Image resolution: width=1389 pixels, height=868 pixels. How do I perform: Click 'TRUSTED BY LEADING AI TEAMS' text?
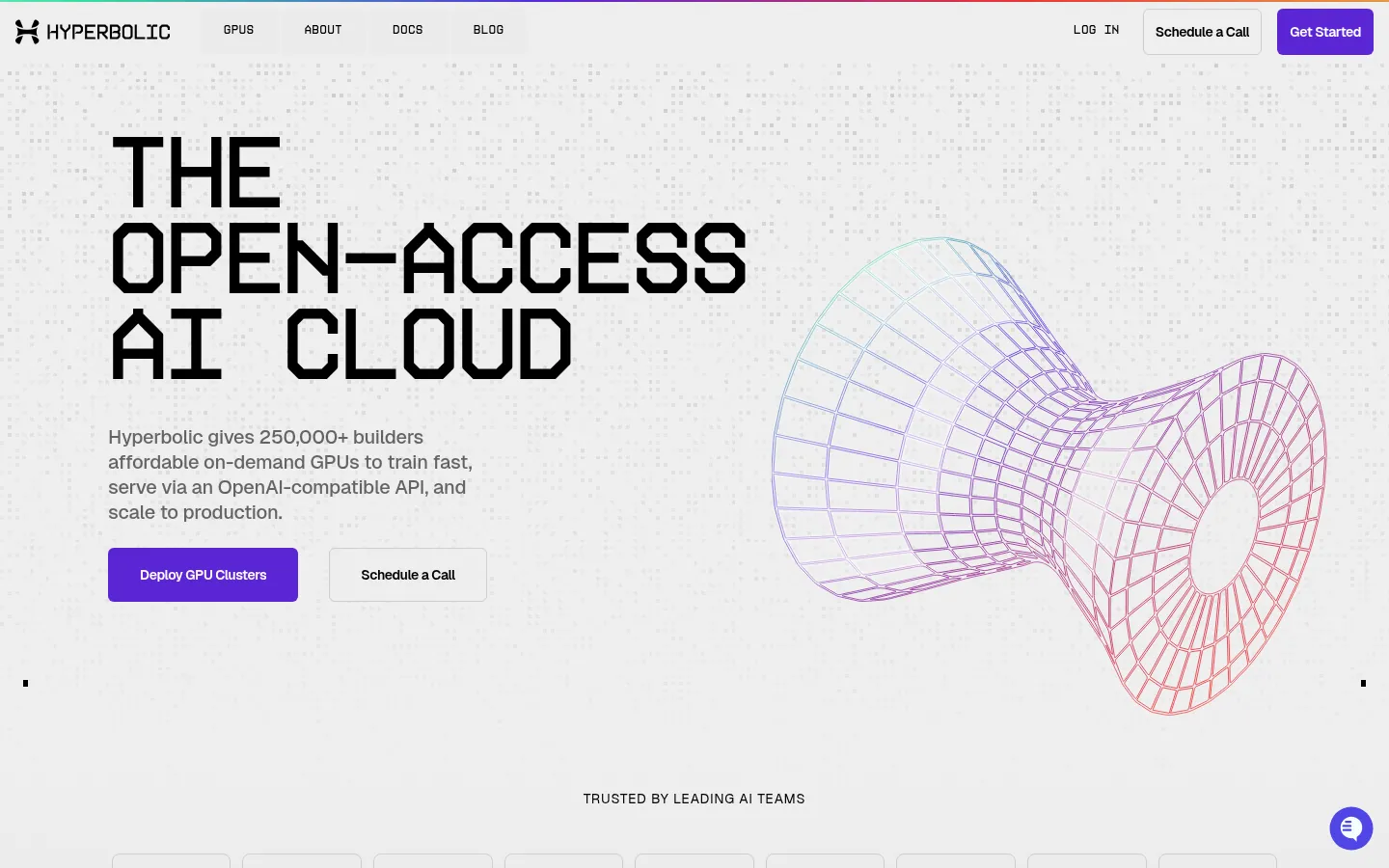pyautogui.click(x=694, y=799)
